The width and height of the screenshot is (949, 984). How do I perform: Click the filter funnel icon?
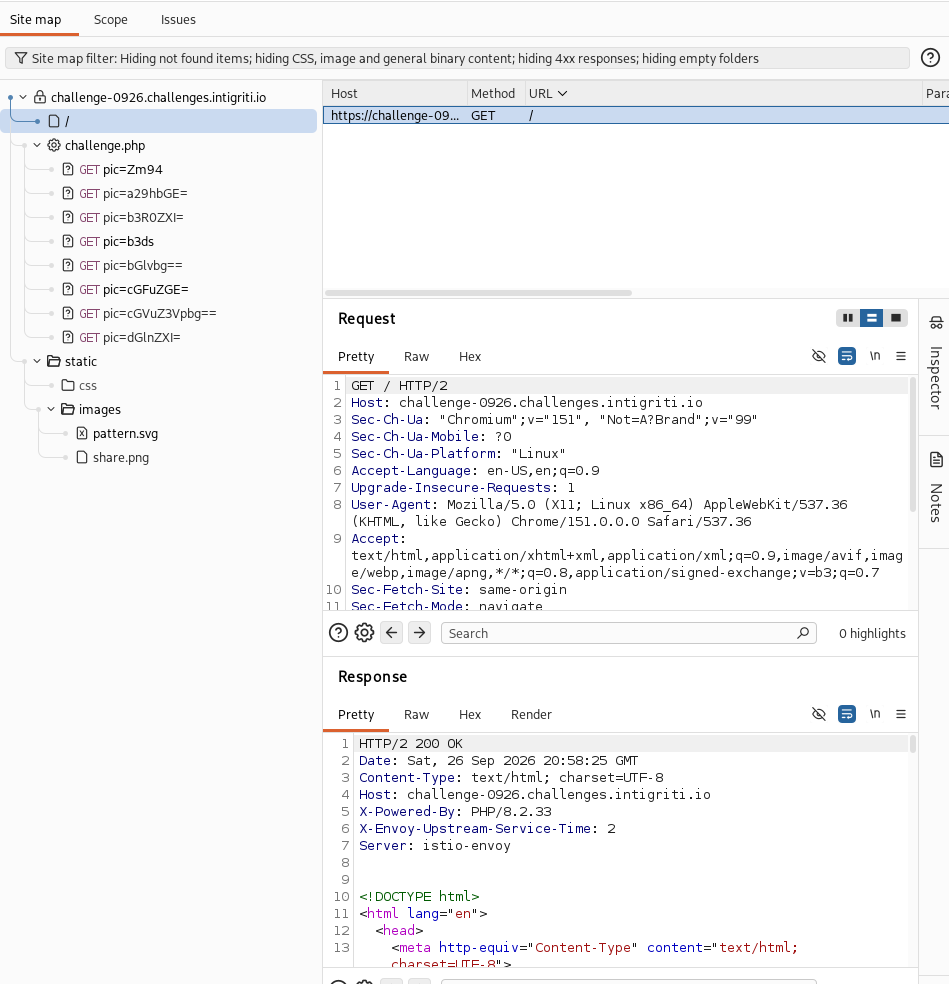tap(21, 58)
